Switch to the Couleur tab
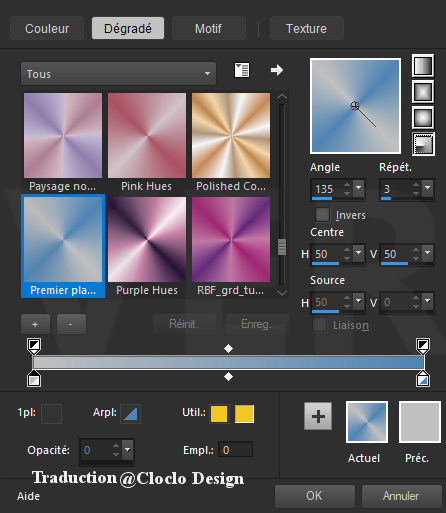446x513 pixels. [47, 28]
